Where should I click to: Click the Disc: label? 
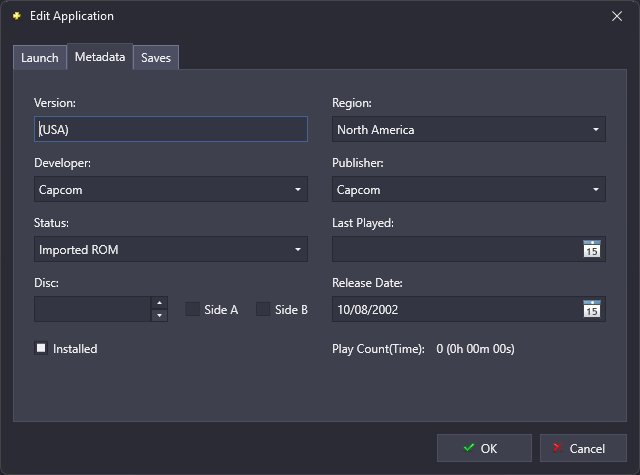pyautogui.click(x=46, y=283)
